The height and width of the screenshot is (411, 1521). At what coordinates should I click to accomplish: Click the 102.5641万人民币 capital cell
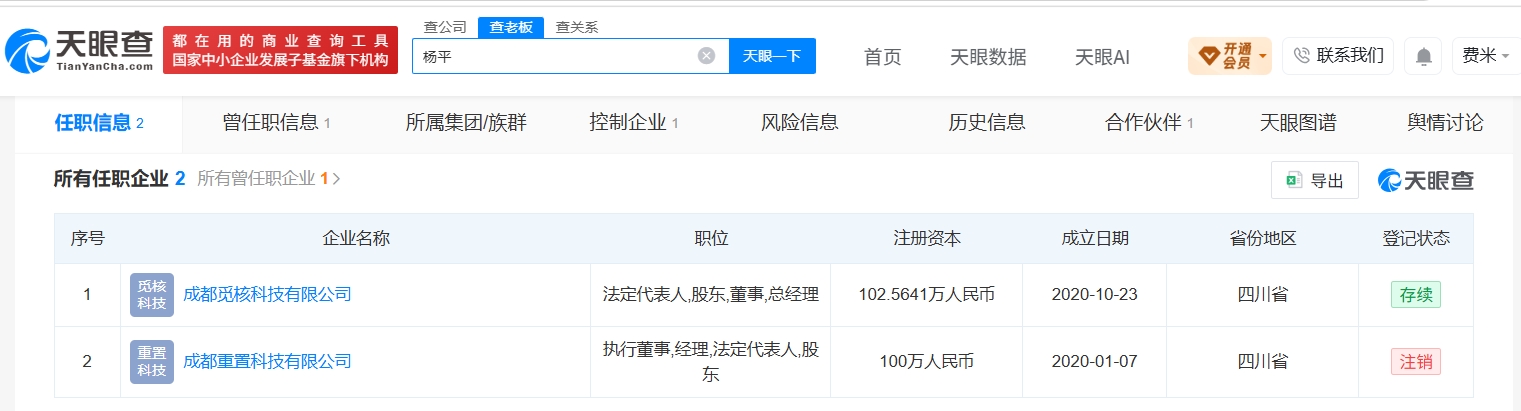click(927, 295)
